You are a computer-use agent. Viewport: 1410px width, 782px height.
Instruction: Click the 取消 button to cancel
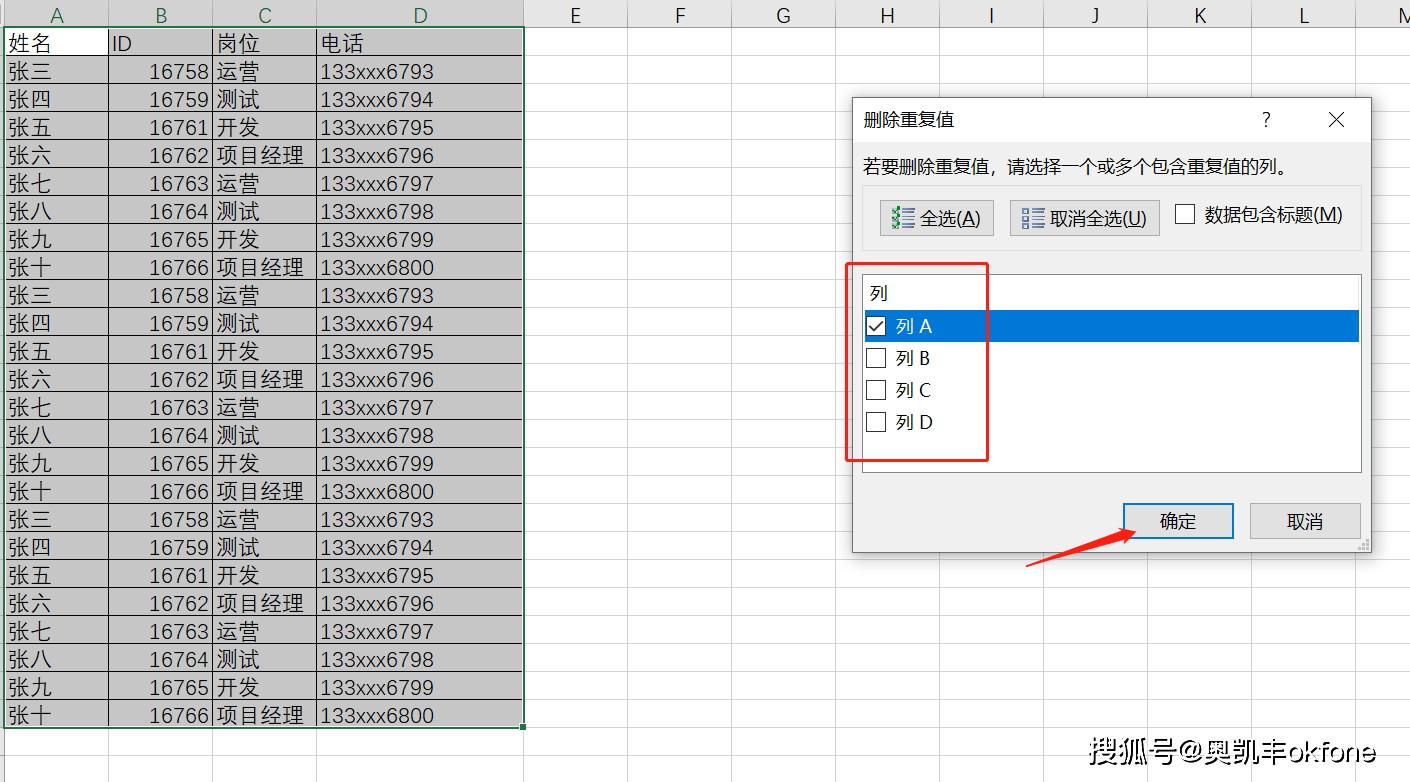click(x=1305, y=521)
